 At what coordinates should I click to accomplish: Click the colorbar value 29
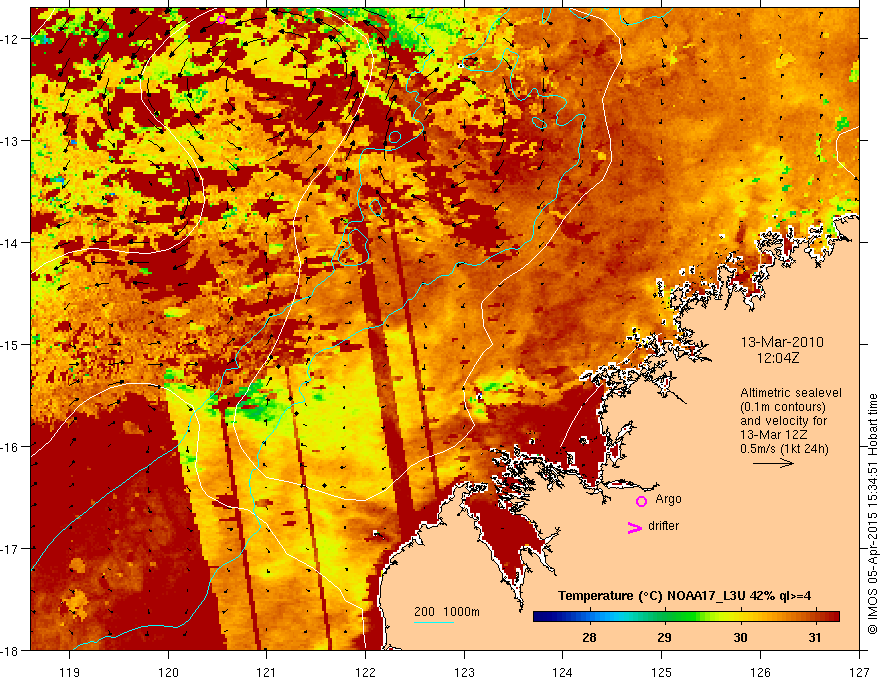coord(664,637)
